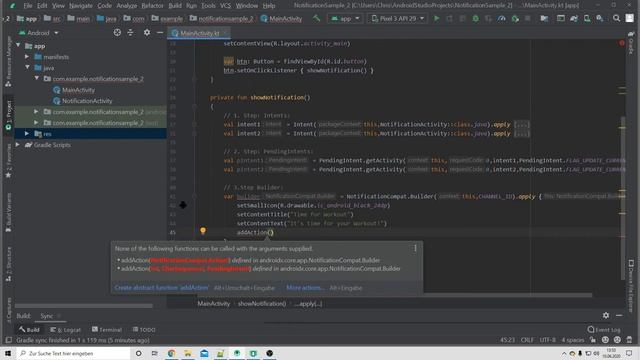The width and height of the screenshot is (640, 360).
Task: Collapse the java folder
Action: click(x=27, y=68)
